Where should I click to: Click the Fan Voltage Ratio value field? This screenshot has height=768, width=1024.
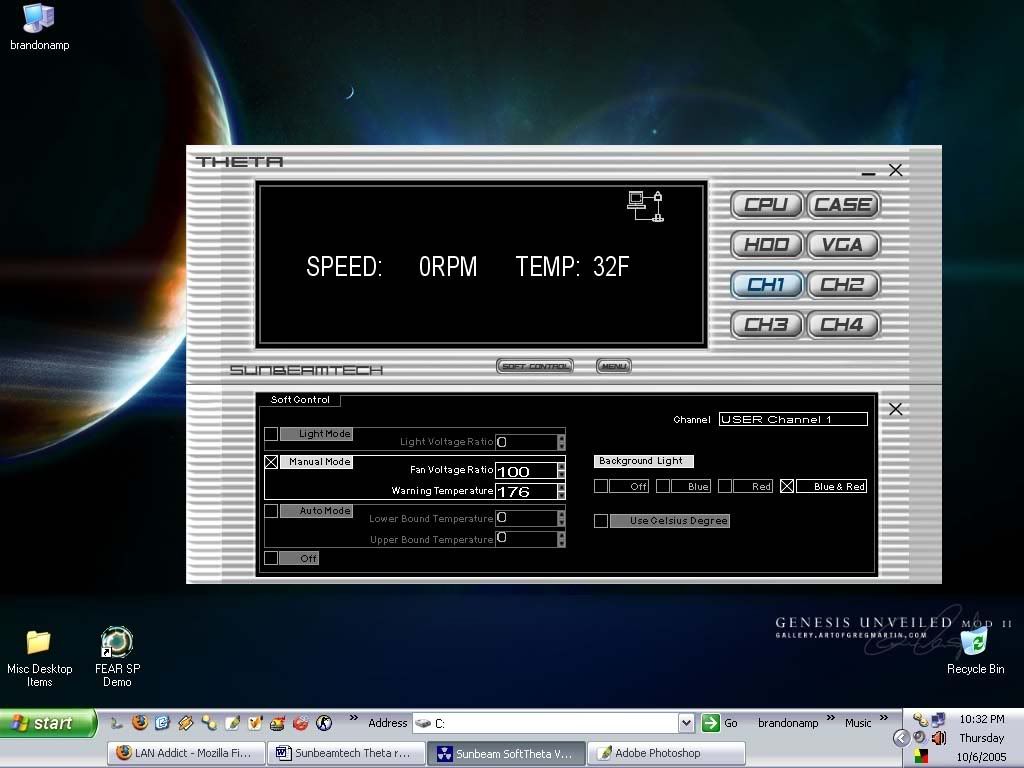click(526, 471)
